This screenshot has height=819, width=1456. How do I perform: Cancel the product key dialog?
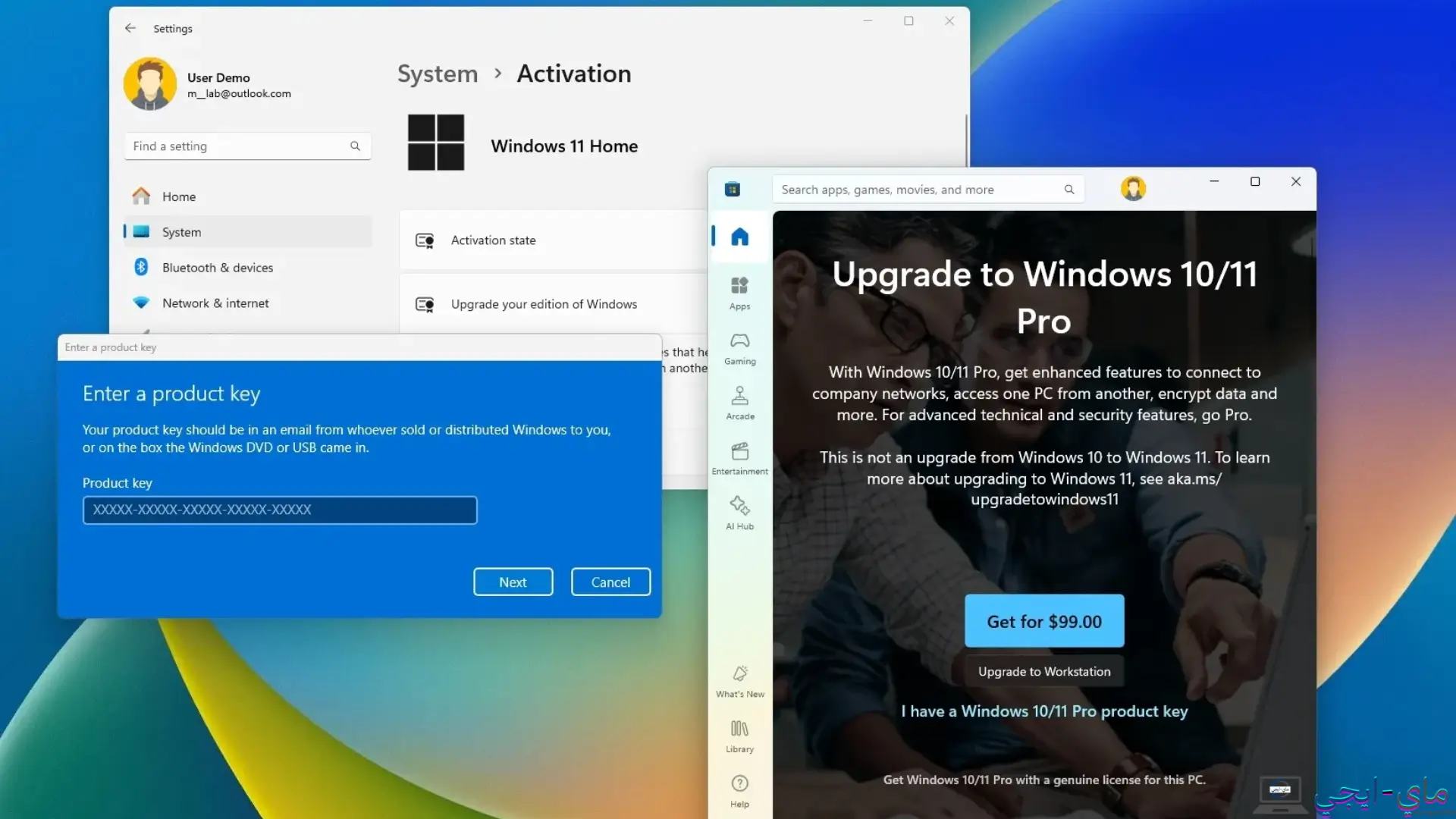click(x=611, y=582)
